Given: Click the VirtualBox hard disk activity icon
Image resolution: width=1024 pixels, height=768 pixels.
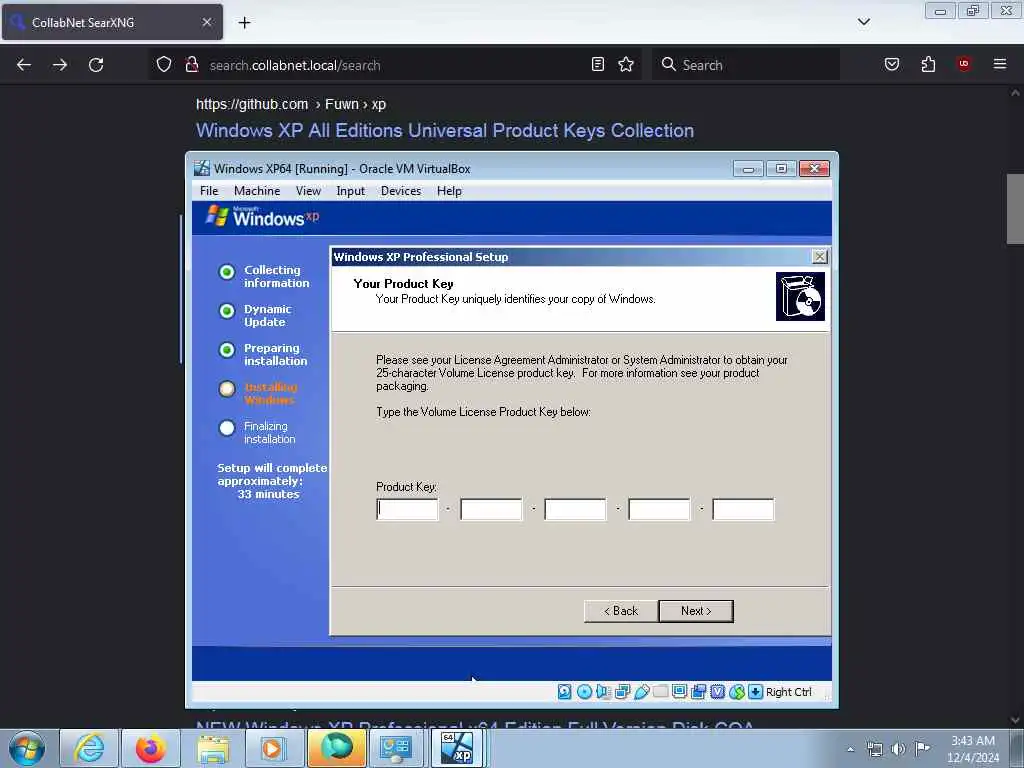Looking at the screenshot, I should pyautogui.click(x=565, y=692).
